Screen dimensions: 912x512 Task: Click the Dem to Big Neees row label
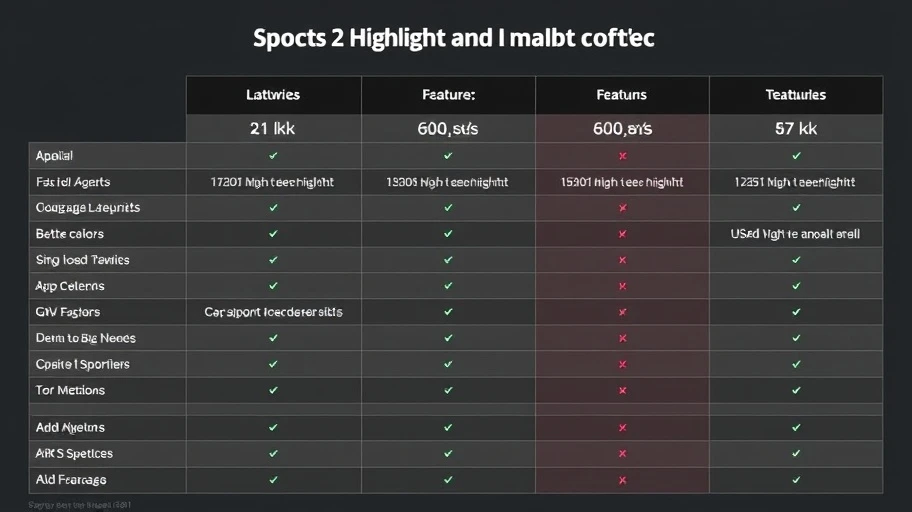(x=86, y=338)
